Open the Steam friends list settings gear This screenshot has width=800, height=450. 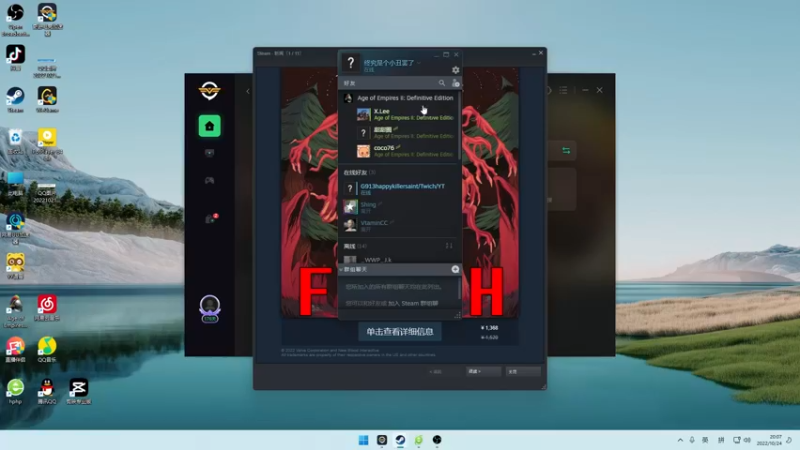pyautogui.click(x=455, y=70)
